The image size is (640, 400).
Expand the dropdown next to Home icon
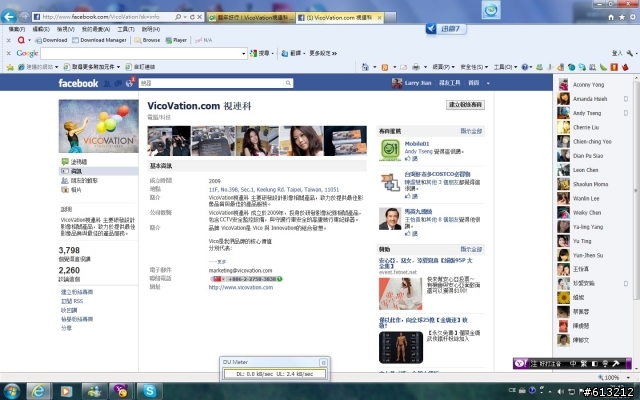click(375, 67)
